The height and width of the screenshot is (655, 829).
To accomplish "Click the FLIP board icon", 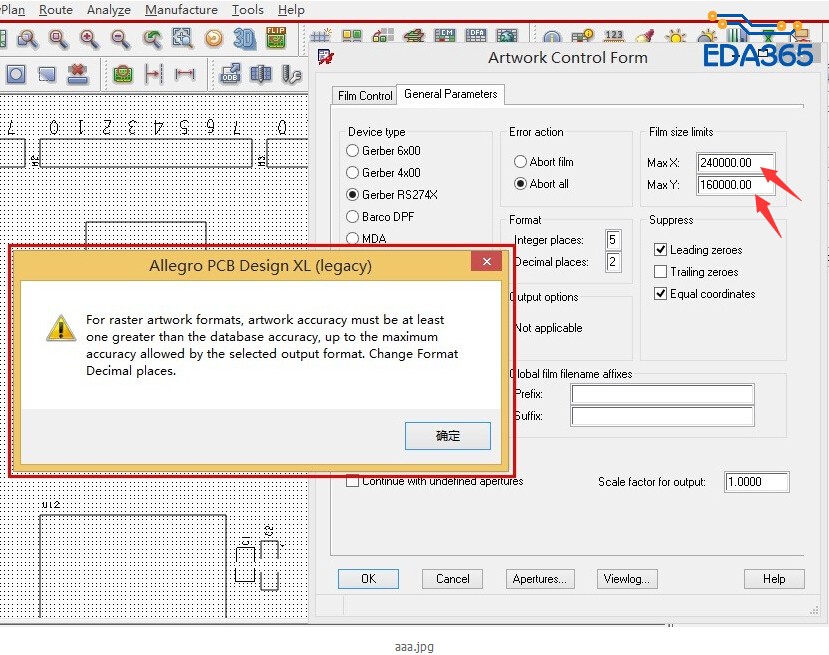I will click(276, 38).
